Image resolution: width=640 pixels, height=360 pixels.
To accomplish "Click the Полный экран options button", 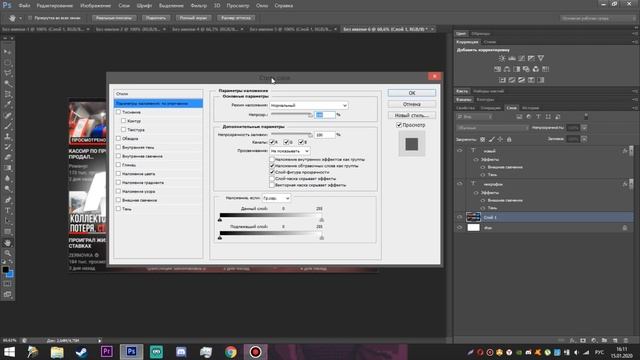I will [193, 18].
